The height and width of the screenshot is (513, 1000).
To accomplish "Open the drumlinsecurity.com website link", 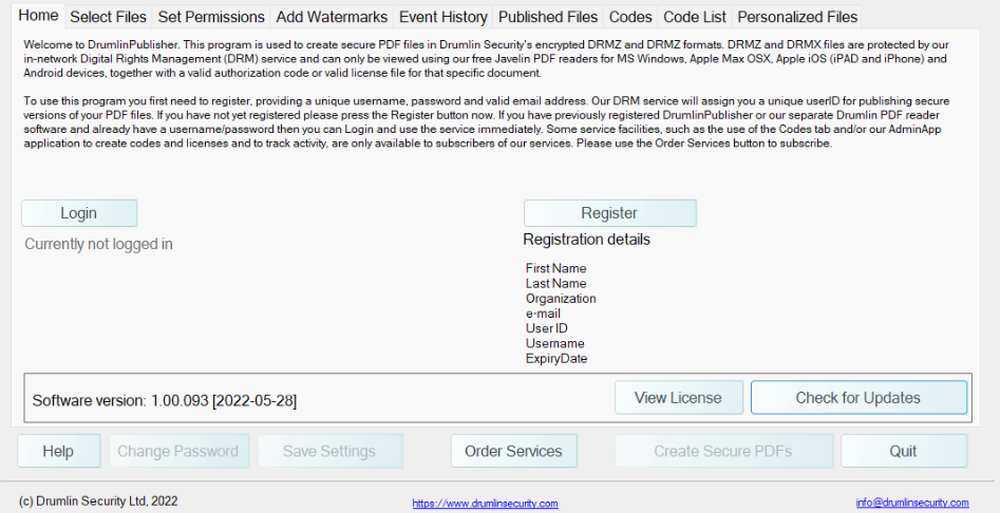I will click(x=485, y=503).
